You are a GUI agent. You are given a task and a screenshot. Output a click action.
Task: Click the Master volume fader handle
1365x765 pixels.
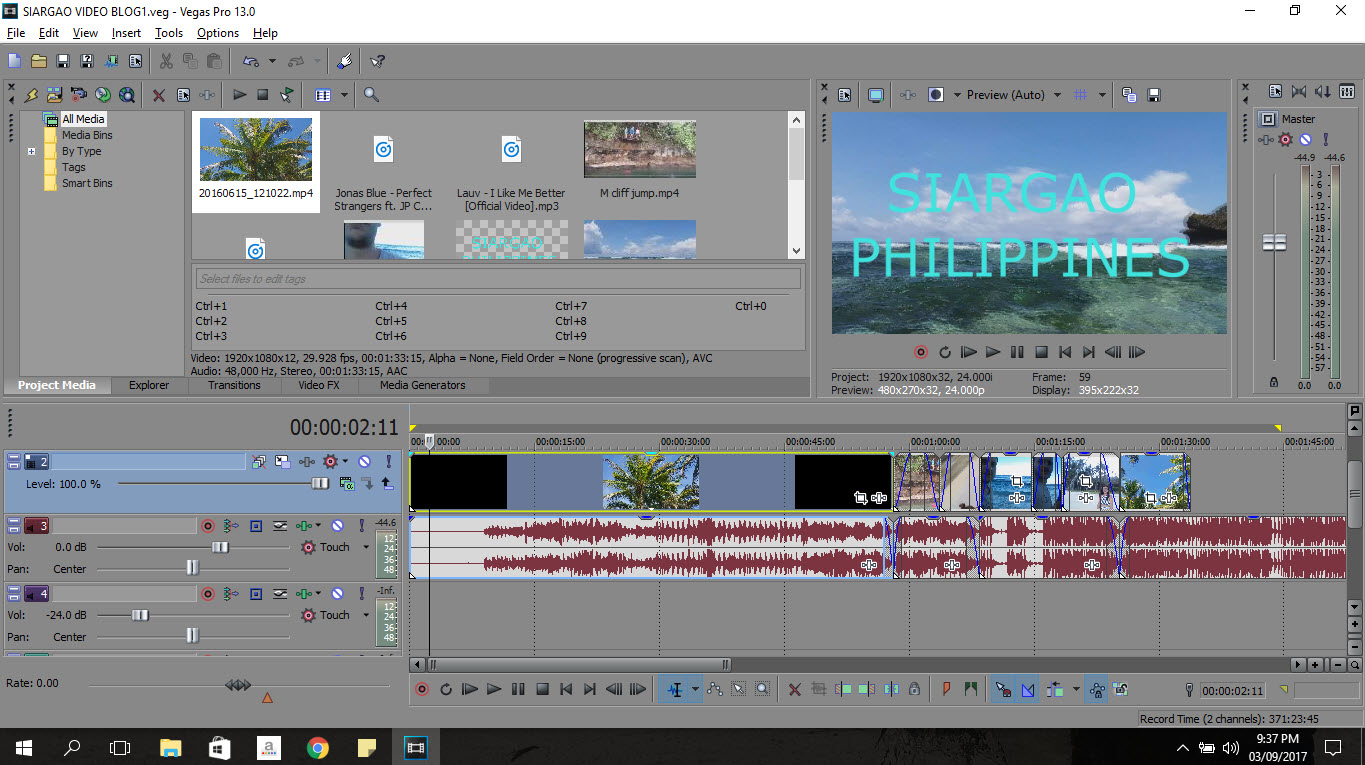click(1274, 243)
